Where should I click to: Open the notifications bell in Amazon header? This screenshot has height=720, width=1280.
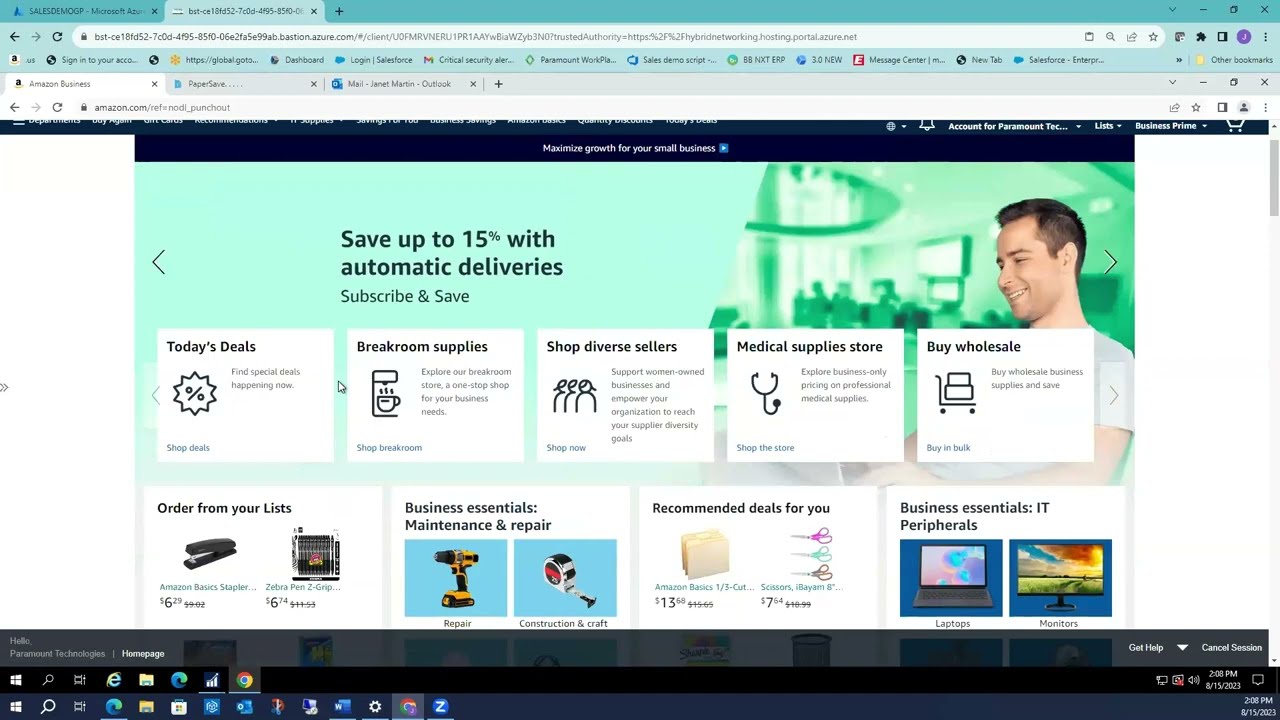(927, 126)
